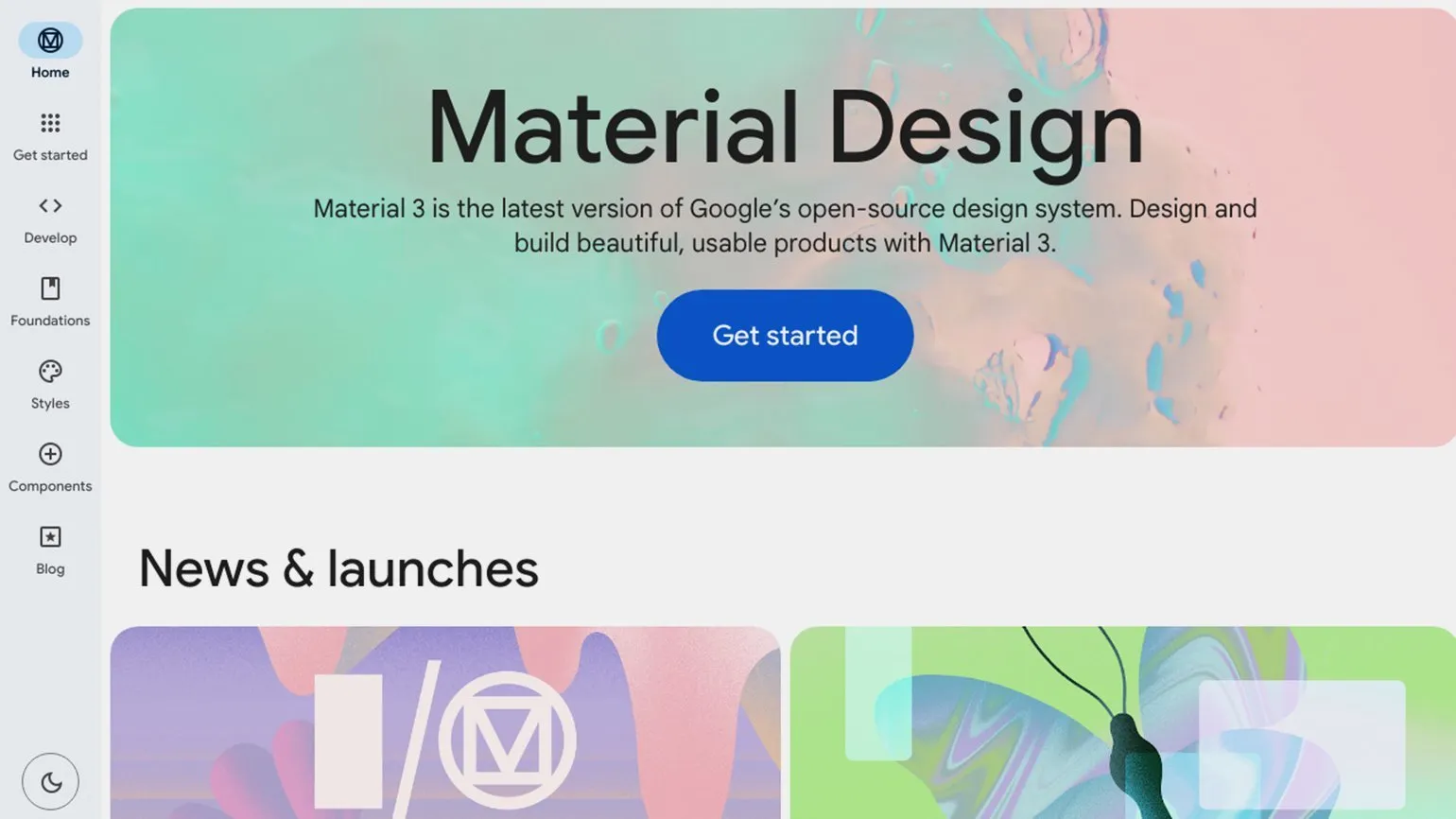Click the Styles label in the sidebar
This screenshot has width=1456, height=819.
50,404
